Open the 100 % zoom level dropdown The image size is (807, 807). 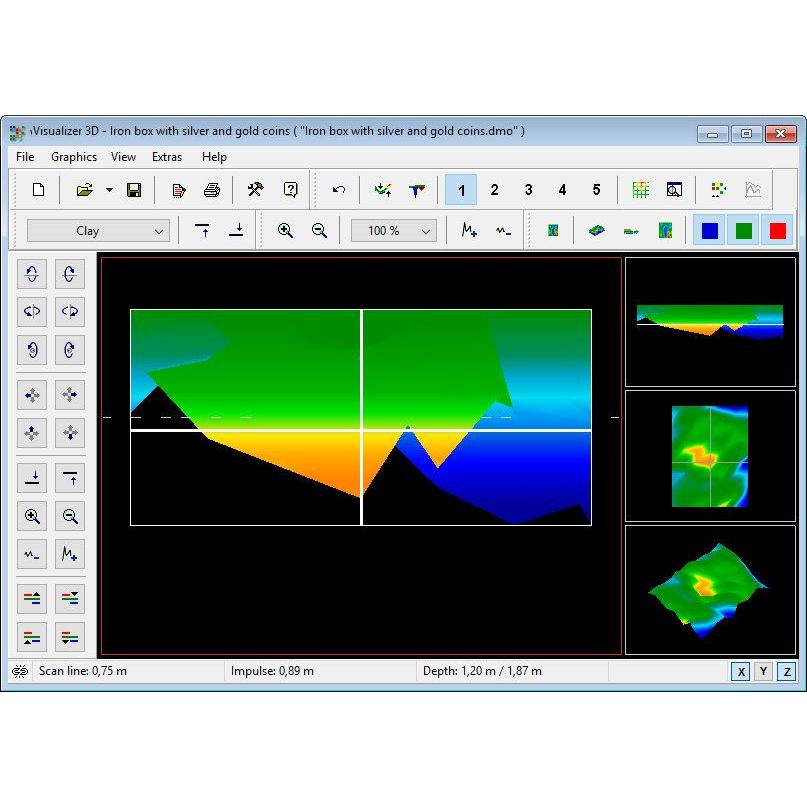point(393,231)
